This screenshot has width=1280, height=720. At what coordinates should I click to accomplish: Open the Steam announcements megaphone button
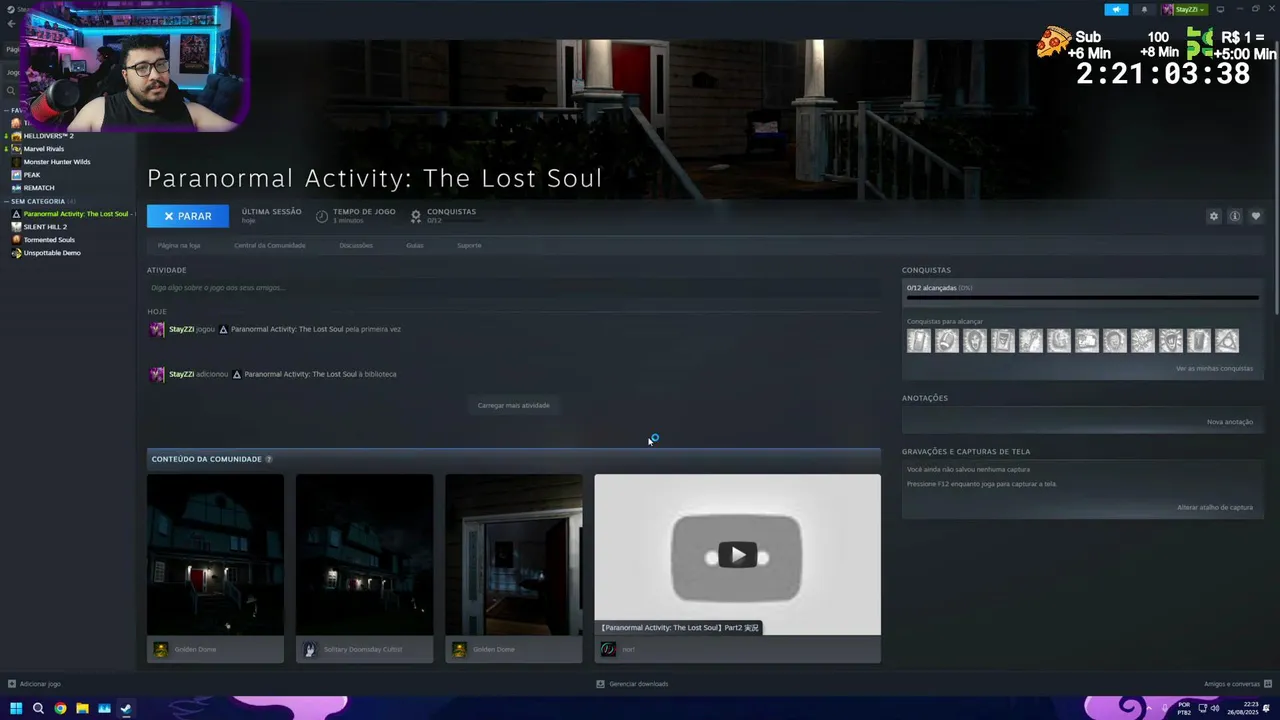click(1116, 9)
